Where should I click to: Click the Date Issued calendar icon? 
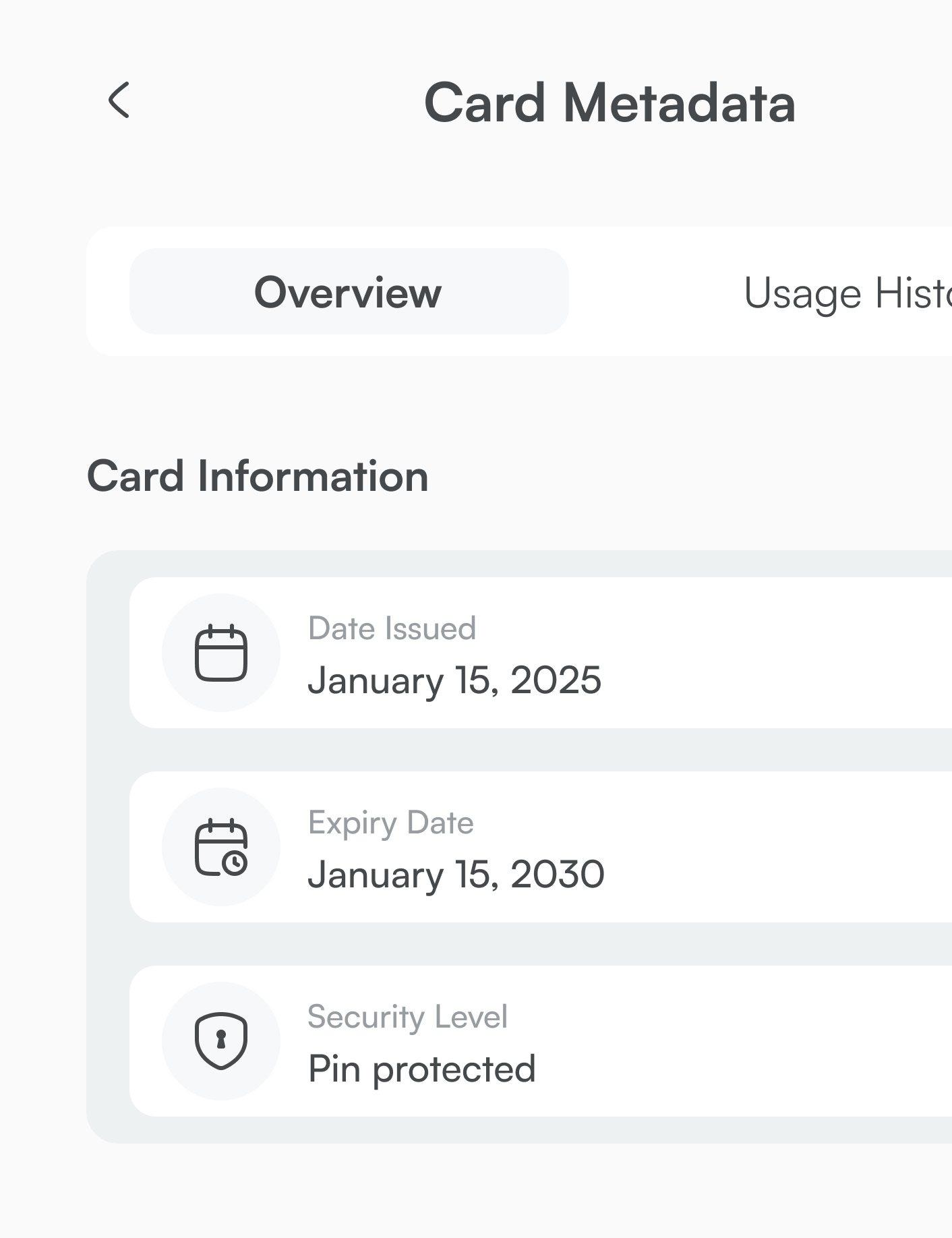point(221,653)
